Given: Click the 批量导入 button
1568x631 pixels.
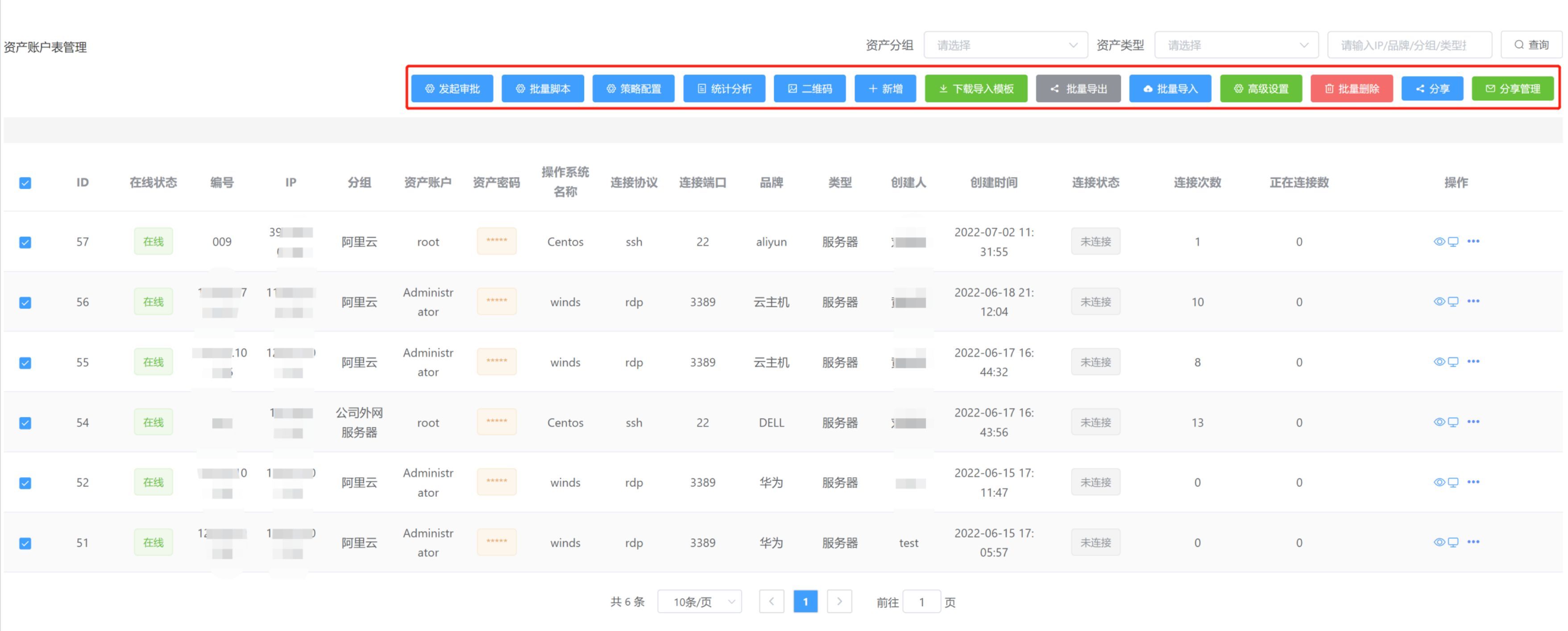Looking at the screenshot, I should (x=1170, y=88).
